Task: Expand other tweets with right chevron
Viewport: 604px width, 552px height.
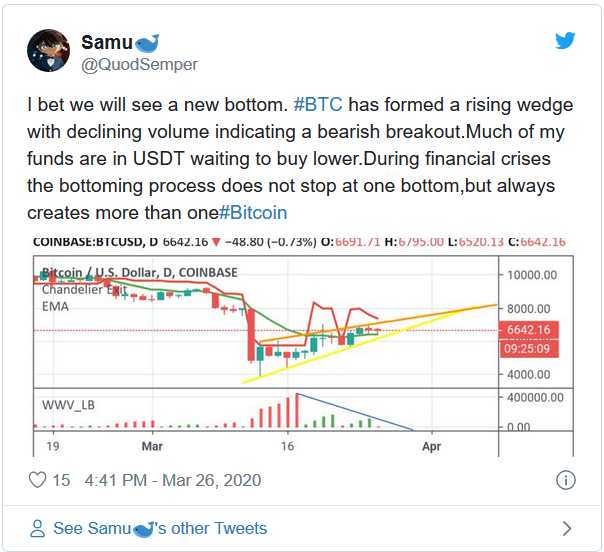Action: click(x=567, y=528)
